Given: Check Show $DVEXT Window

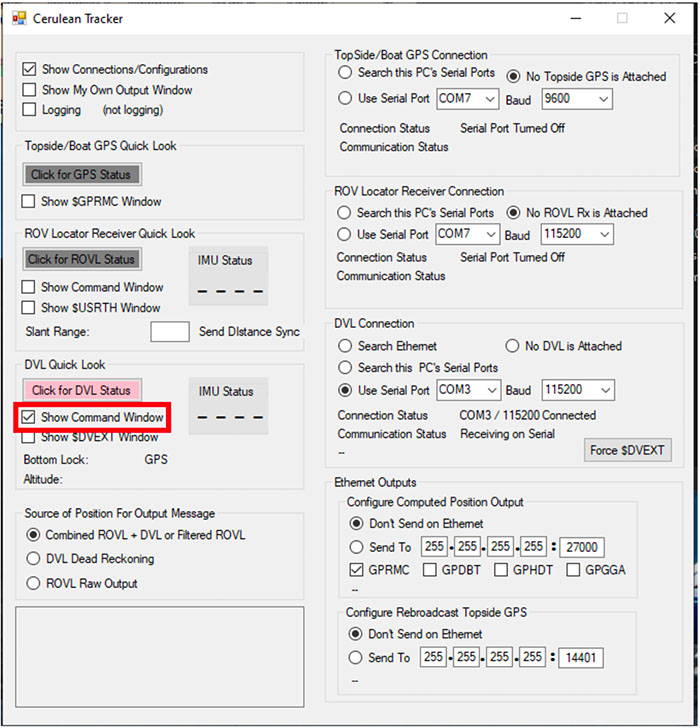Looking at the screenshot, I should pos(28,437).
